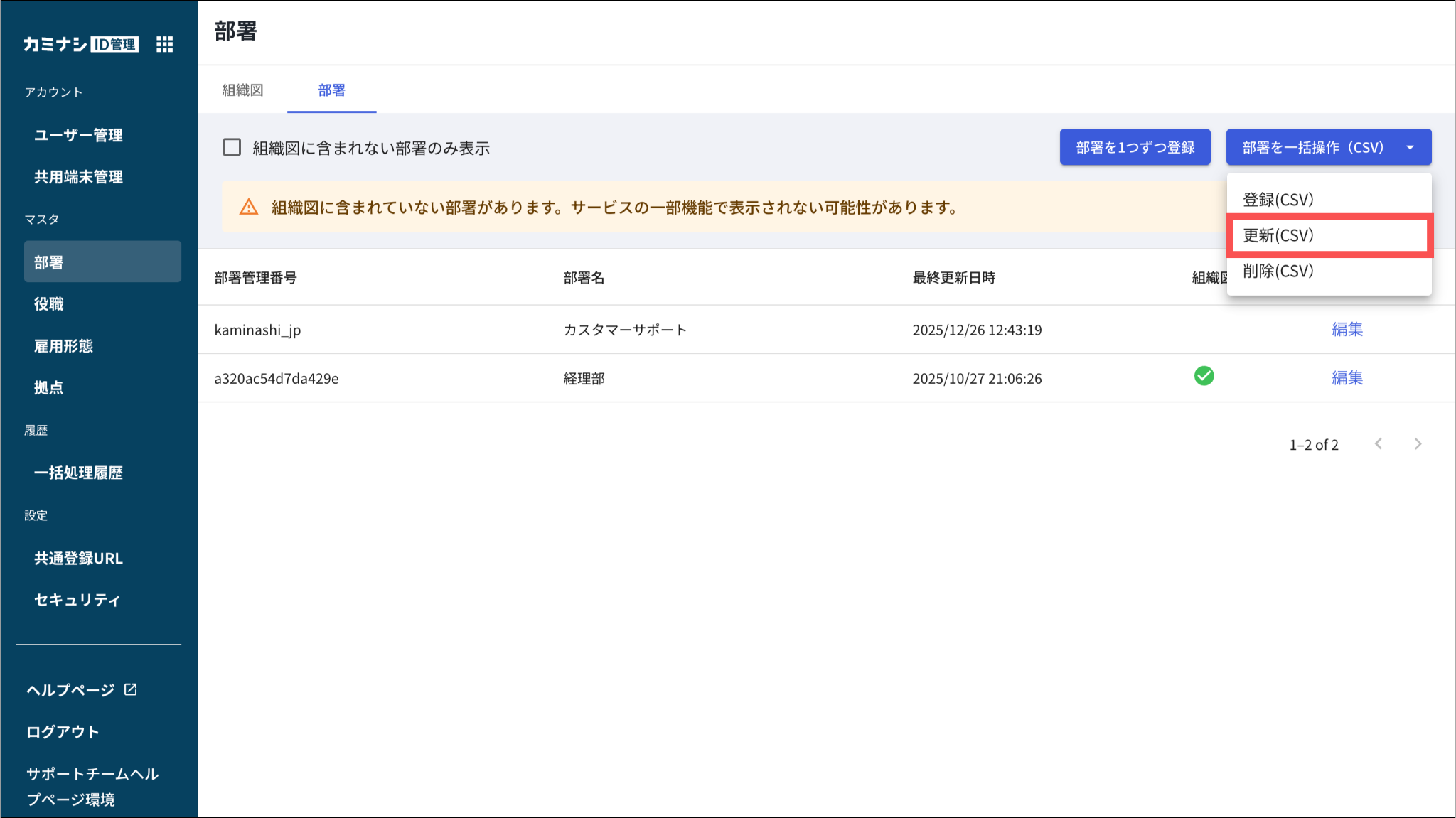The width and height of the screenshot is (1456, 818).
Task: Click ログアウト in the sidebar
Action: (63, 731)
